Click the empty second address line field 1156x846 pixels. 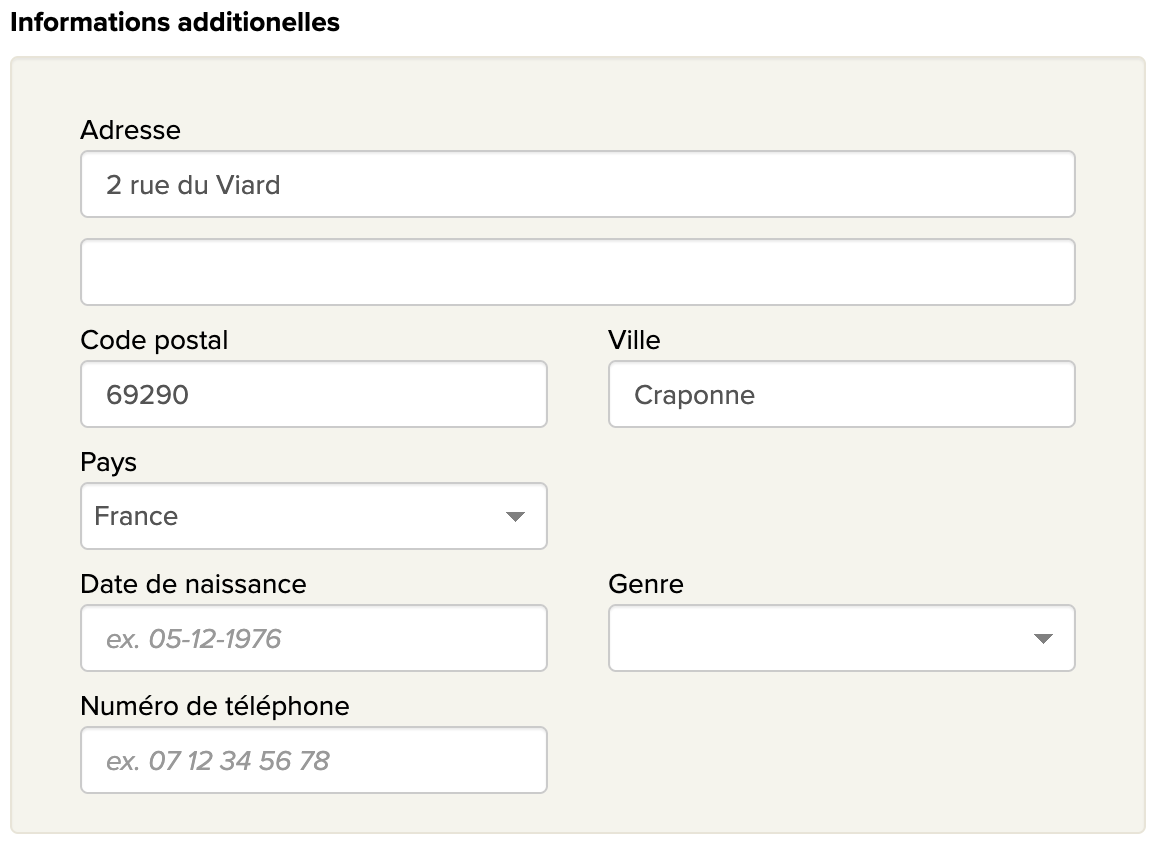577,272
